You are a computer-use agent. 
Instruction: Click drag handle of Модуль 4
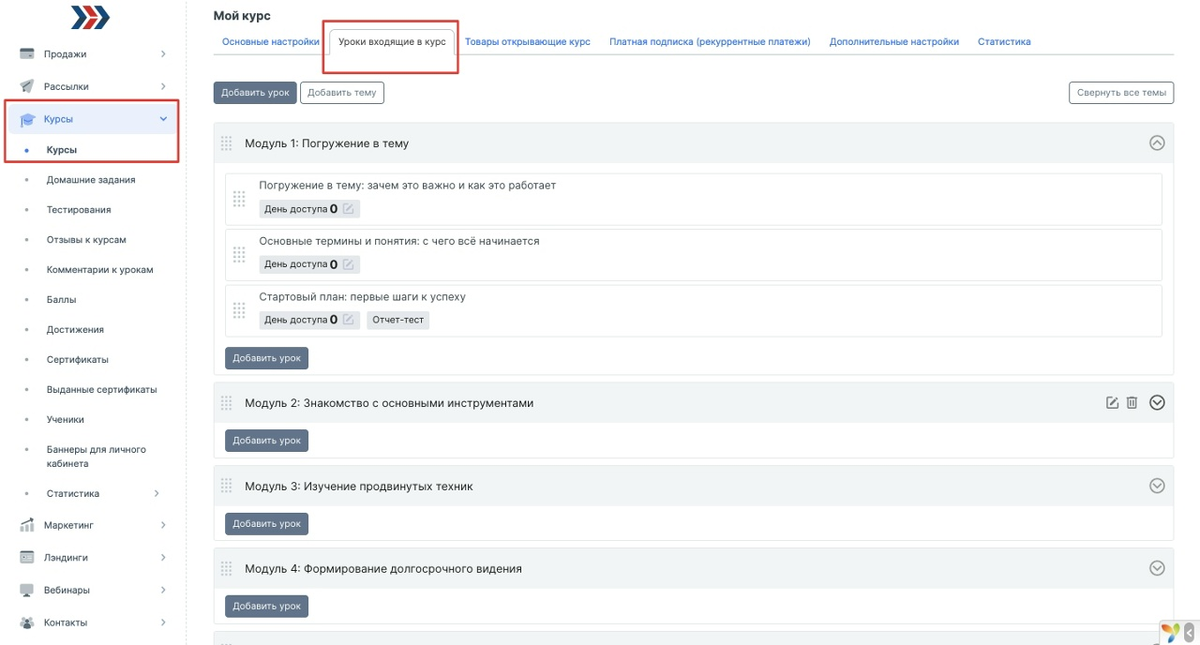(x=226, y=568)
